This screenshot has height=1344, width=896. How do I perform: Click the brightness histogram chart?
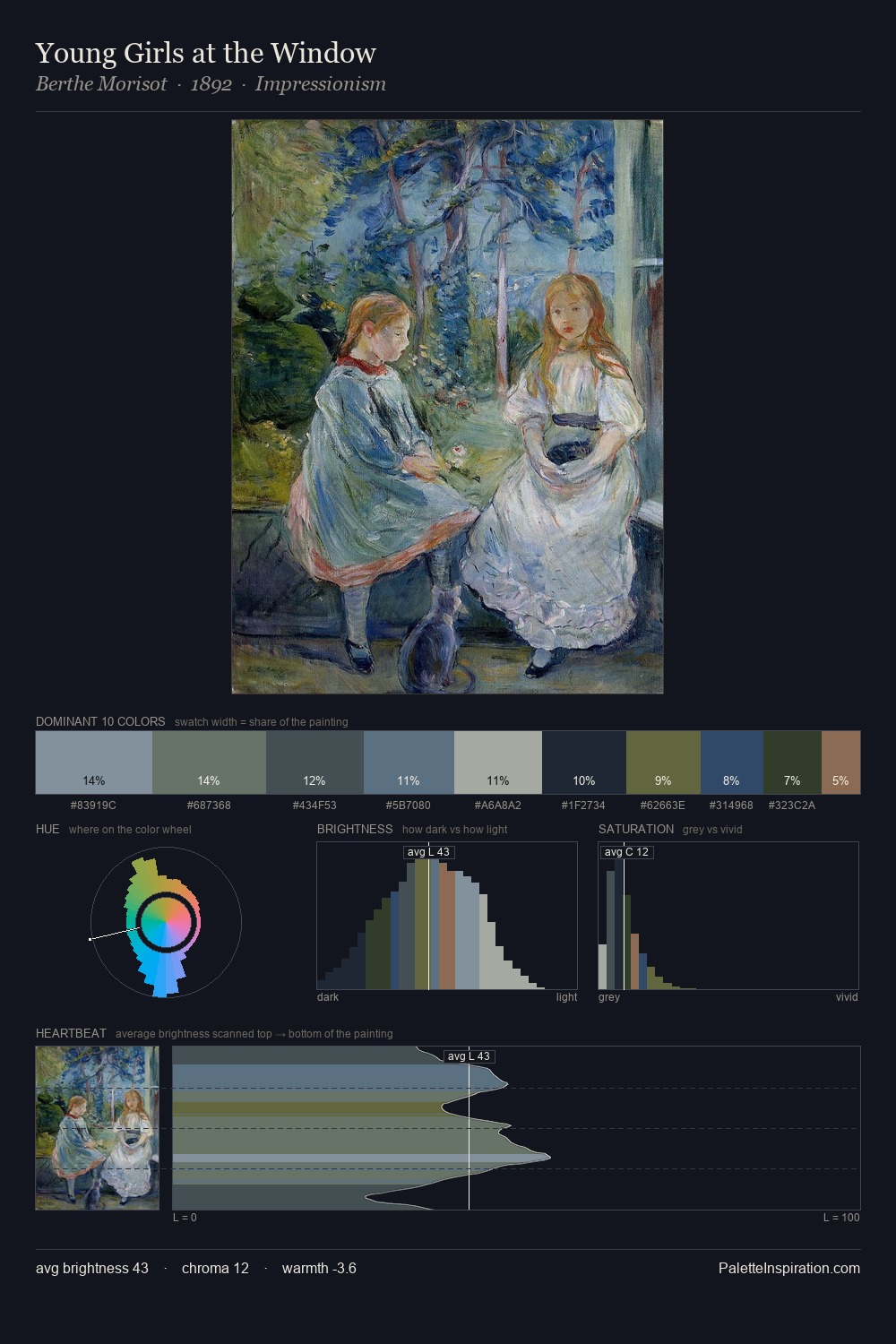(x=447, y=916)
